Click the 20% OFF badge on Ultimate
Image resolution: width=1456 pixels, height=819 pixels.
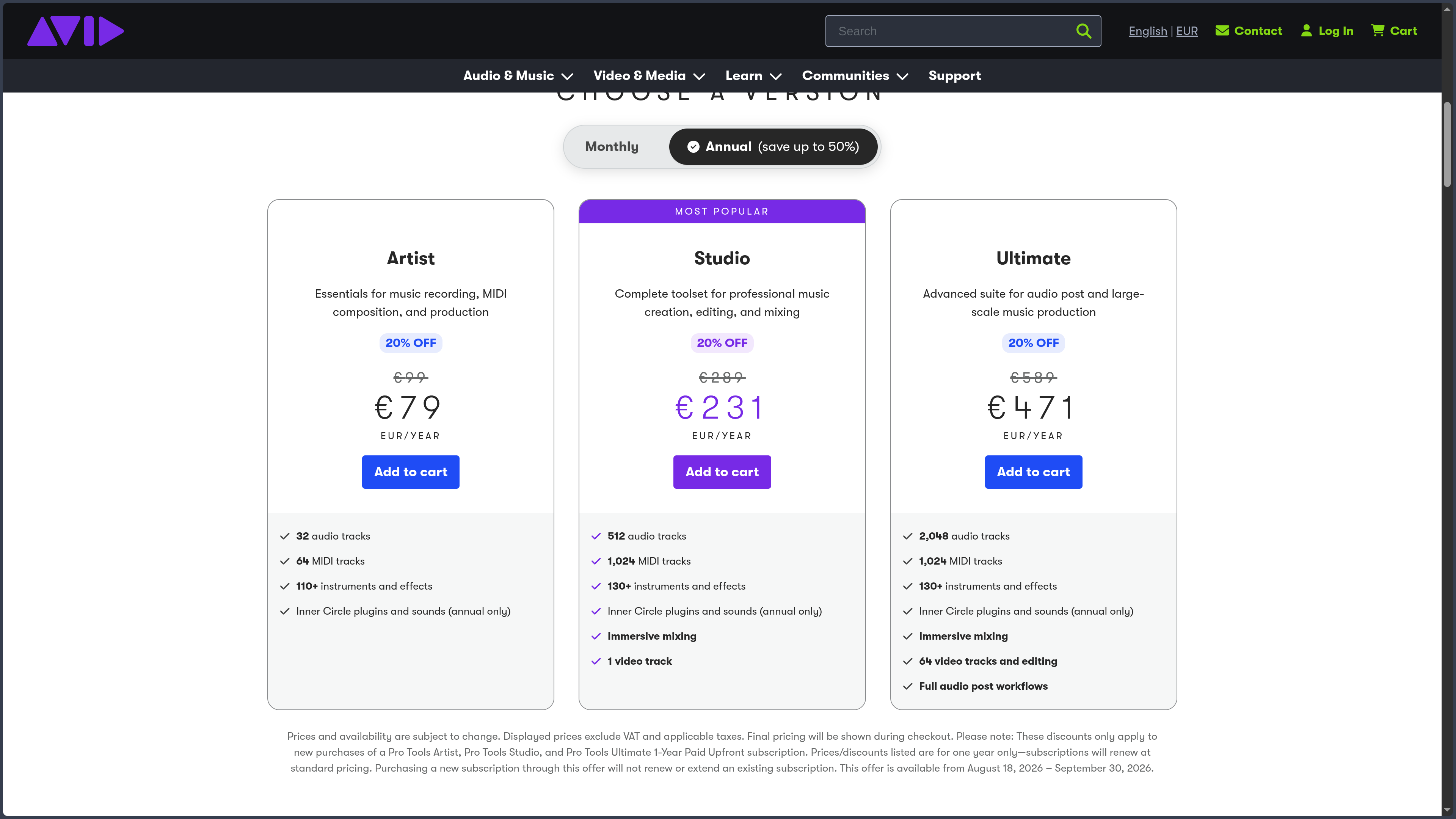tap(1033, 343)
